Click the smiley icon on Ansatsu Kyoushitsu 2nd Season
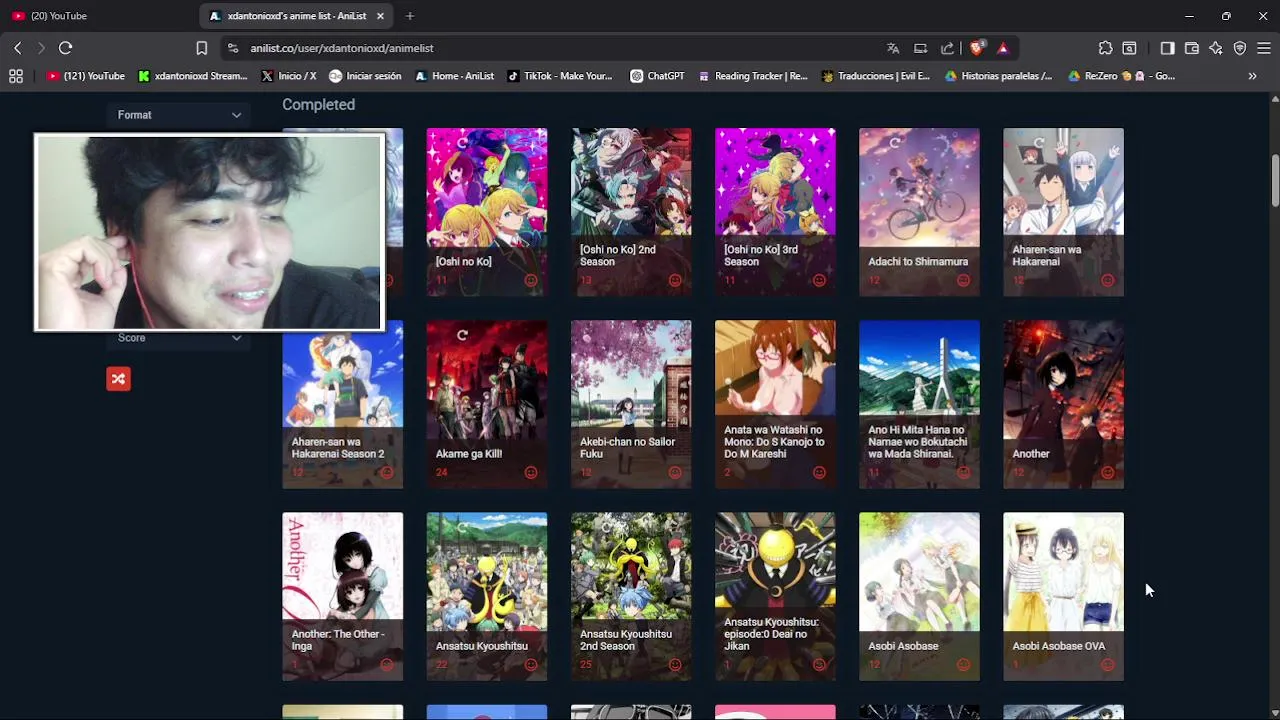The image size is (1280, 720). pos(675,664)
